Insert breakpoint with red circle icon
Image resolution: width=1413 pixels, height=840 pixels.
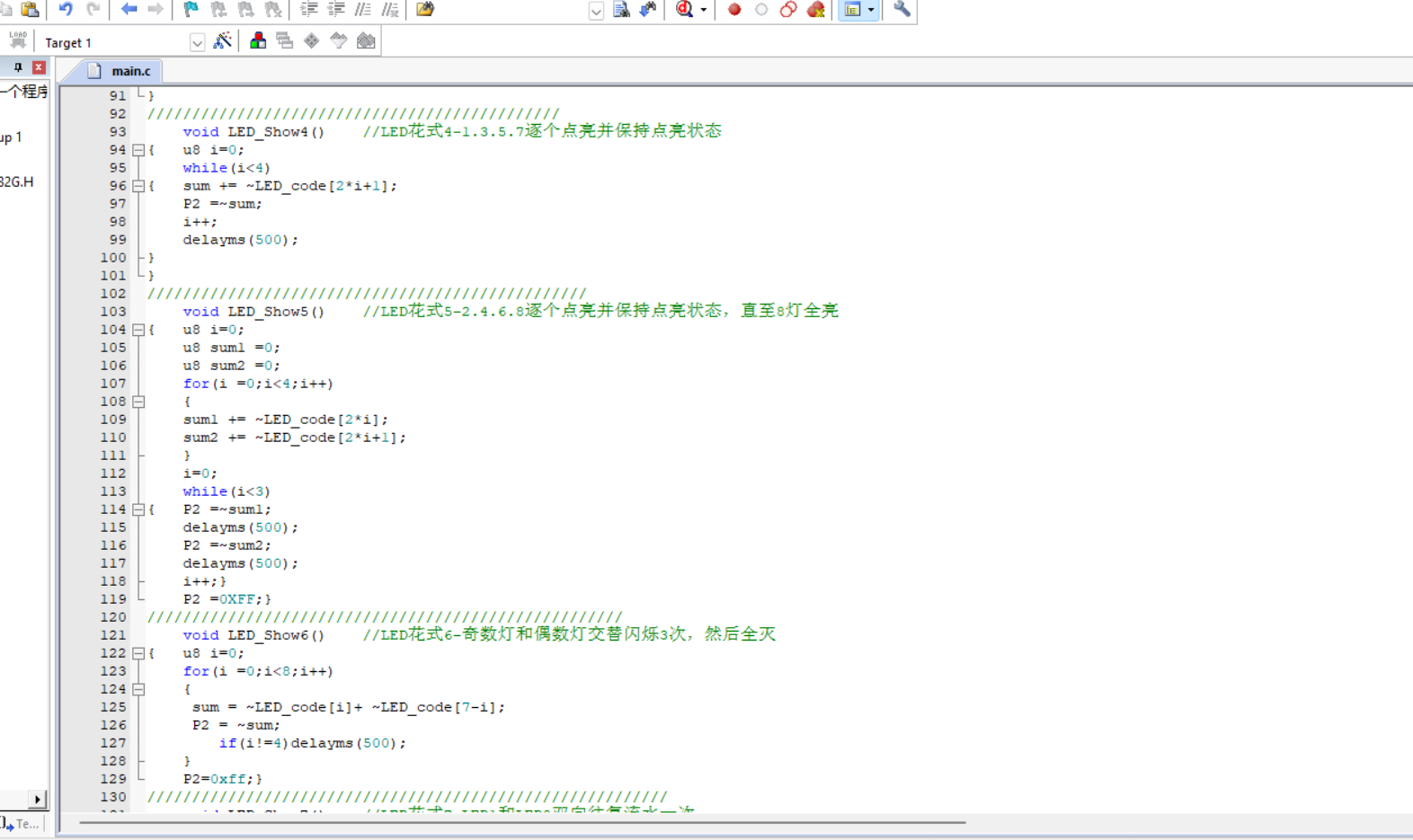pos(734,9)
